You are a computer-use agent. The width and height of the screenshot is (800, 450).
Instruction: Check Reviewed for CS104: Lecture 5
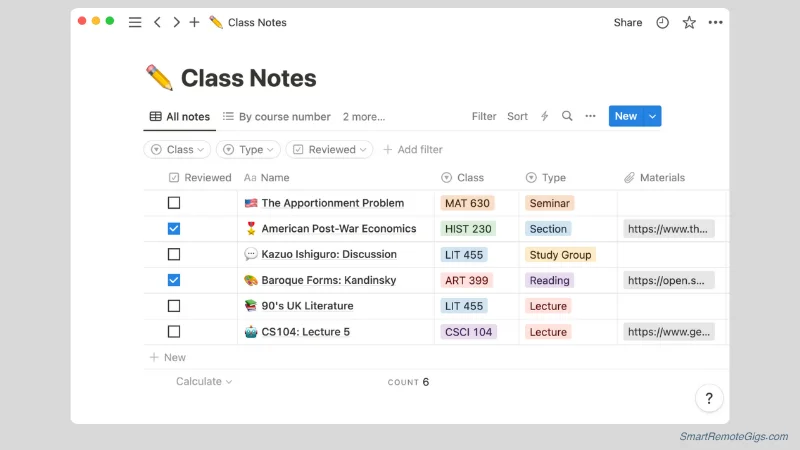point(174,332)
